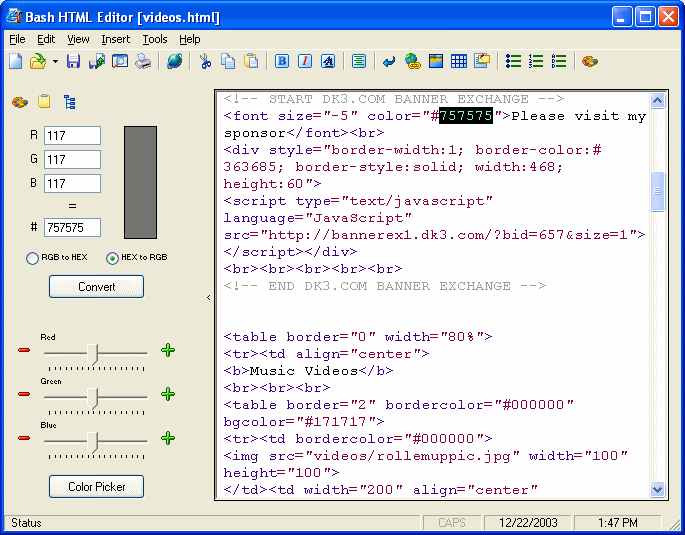Viewport: 685px width, 535px height.
Task: Collapse the left panel with splitter arrow
Action: point(208,297)
